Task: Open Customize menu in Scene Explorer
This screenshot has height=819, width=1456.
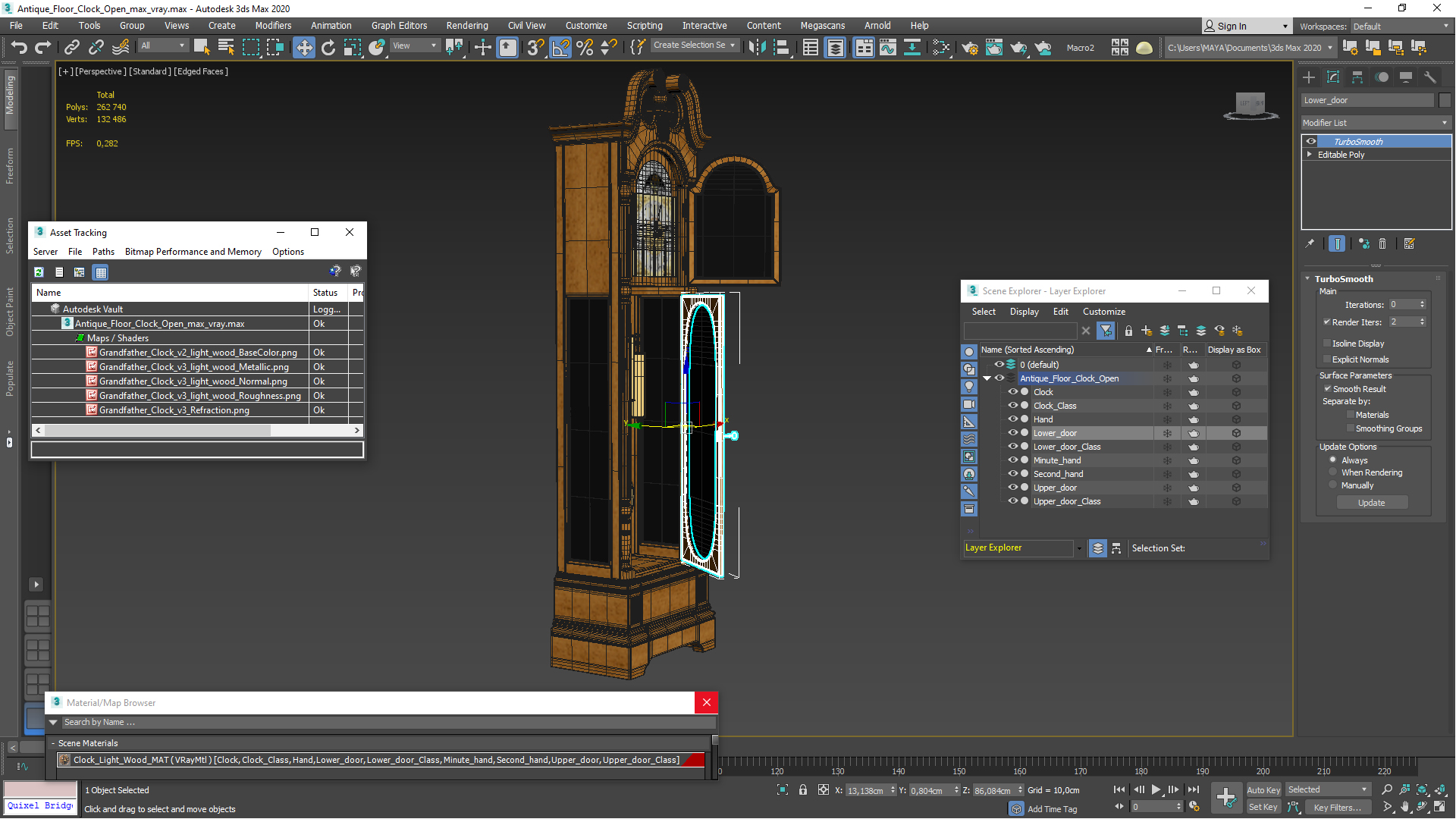Action: [x=1104, y=312]
